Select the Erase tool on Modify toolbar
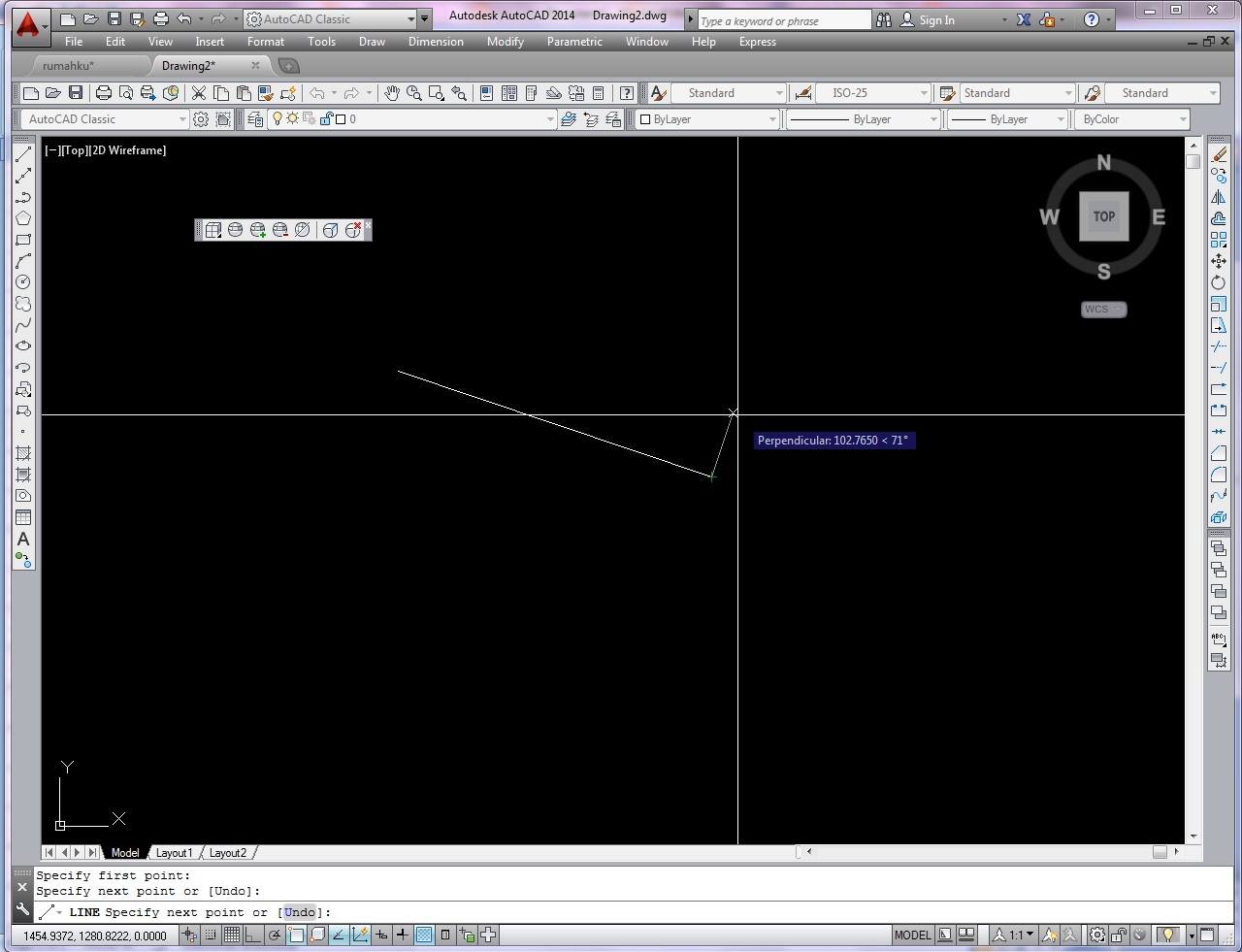The width and height of the screenshot is (1242, 952). click(1219, 153)
